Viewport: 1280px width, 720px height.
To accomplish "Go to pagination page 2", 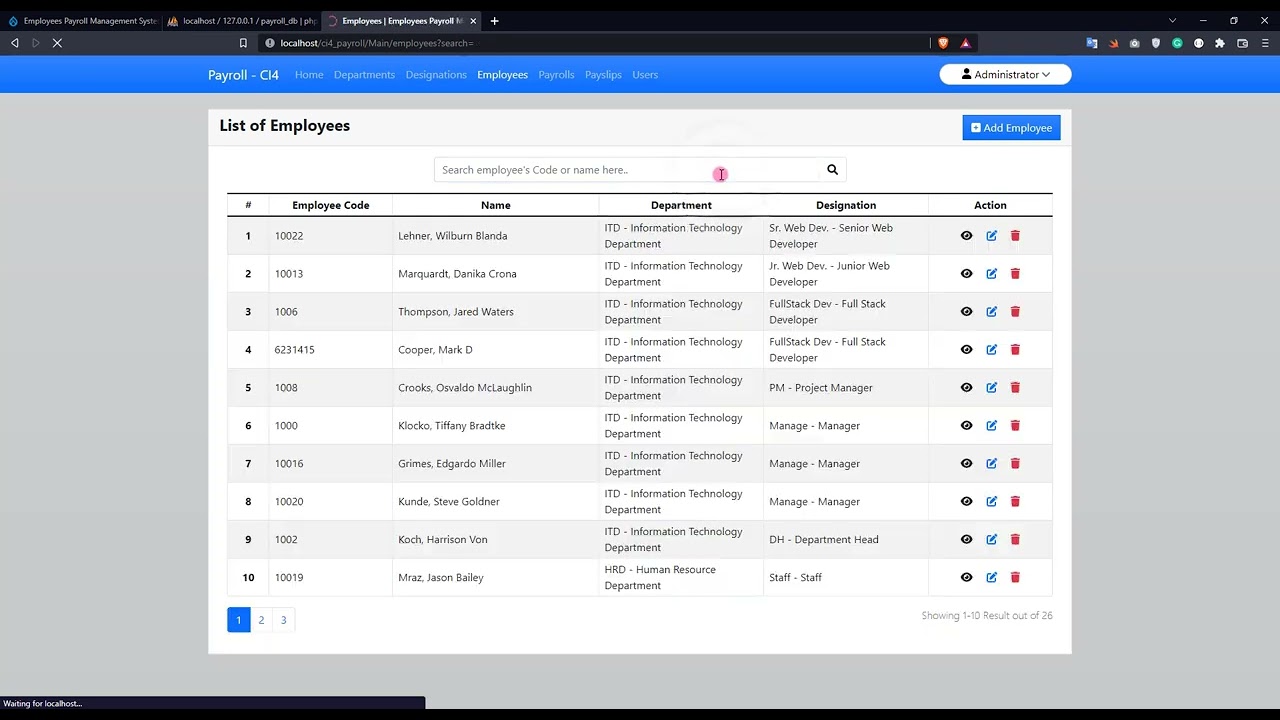I will pyautogui.click(x=261, y=620).
